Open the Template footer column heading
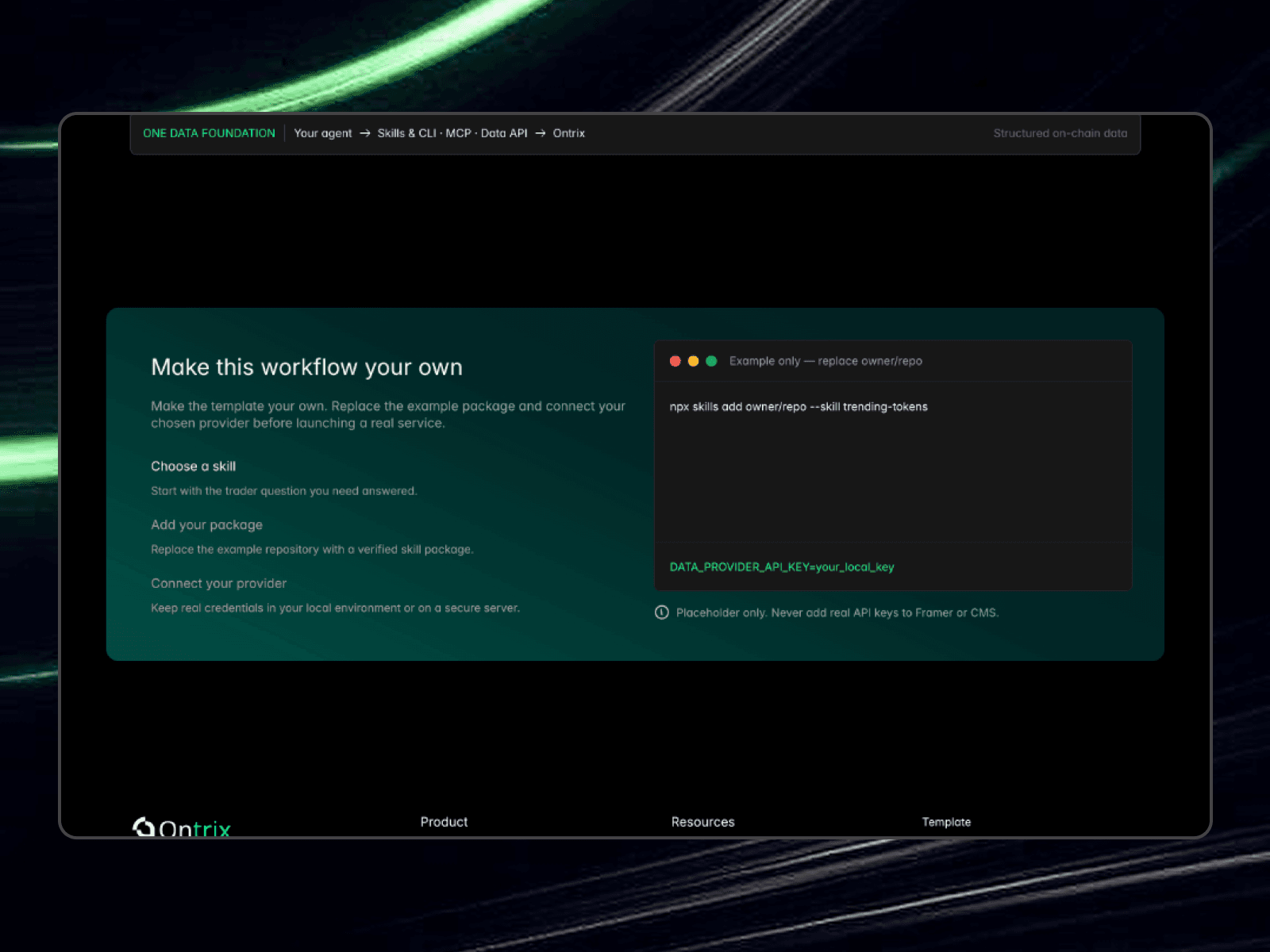1270x952 pixels. coord(946,822)
